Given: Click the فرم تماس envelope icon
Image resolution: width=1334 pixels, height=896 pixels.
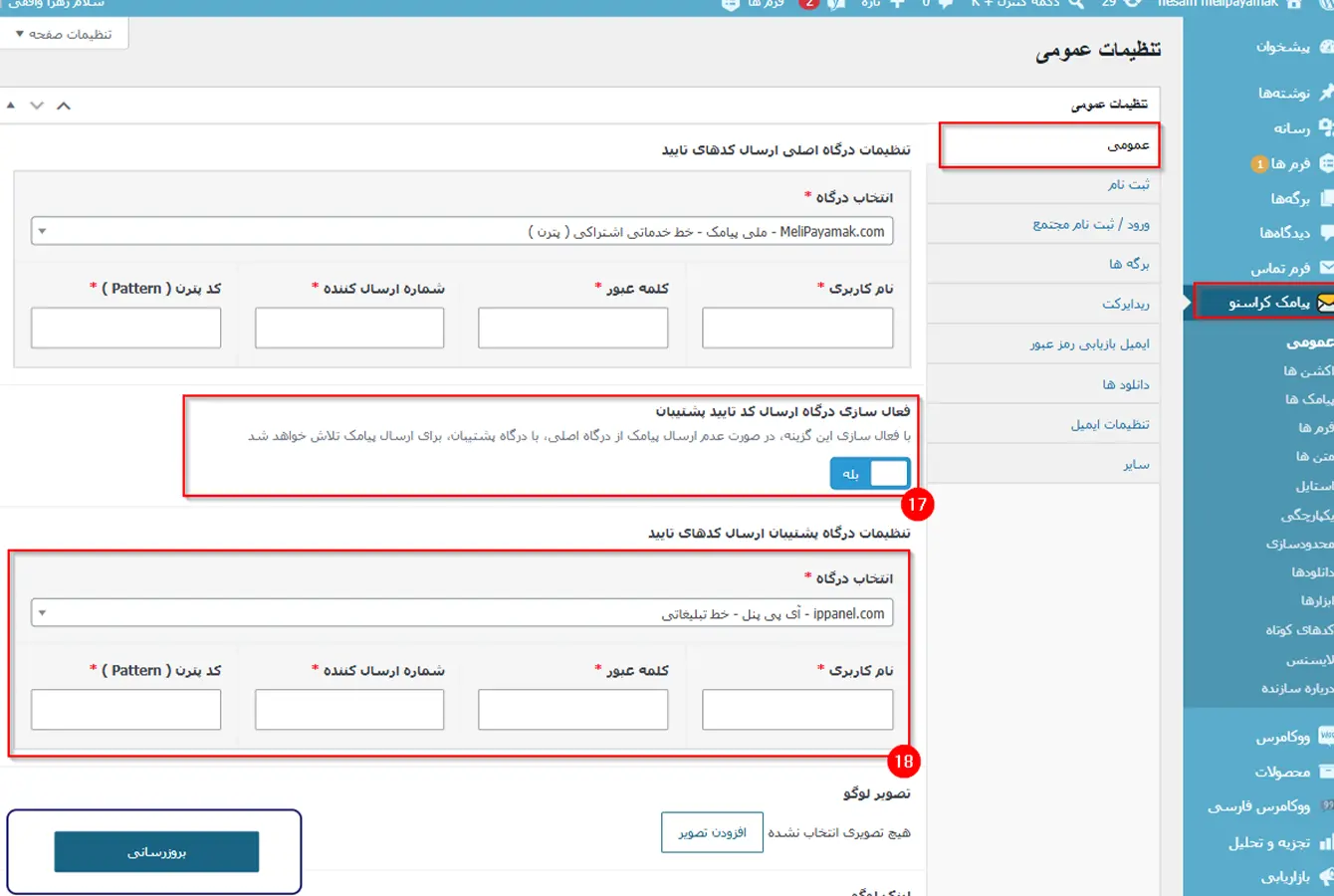Looking at the screenshot, I should coord(1326,268).
